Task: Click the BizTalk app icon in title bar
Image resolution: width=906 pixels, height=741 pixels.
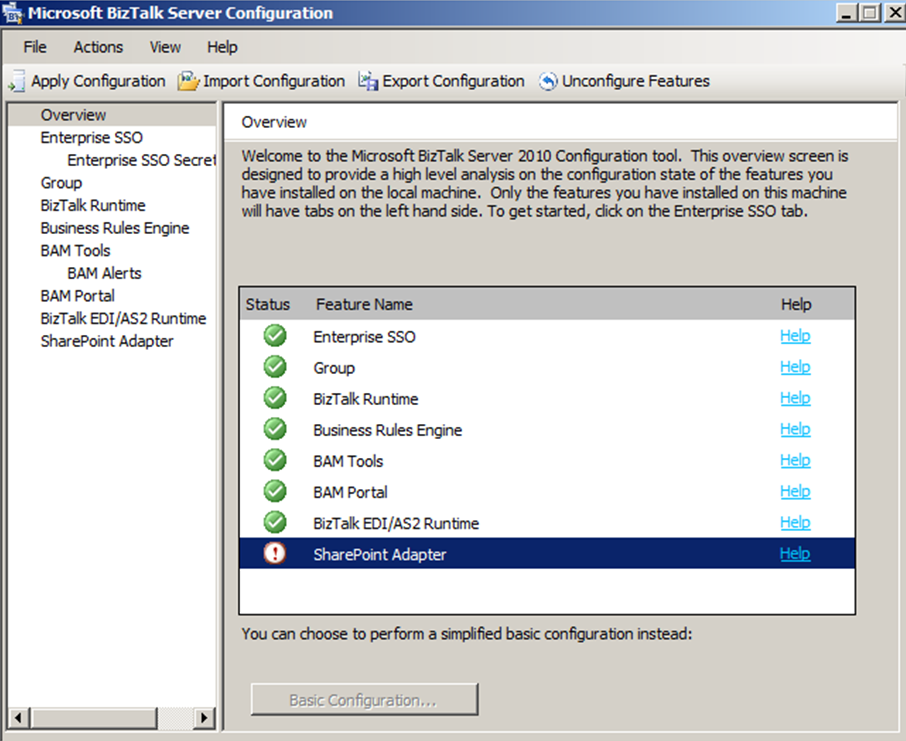Action: [14, 14]
